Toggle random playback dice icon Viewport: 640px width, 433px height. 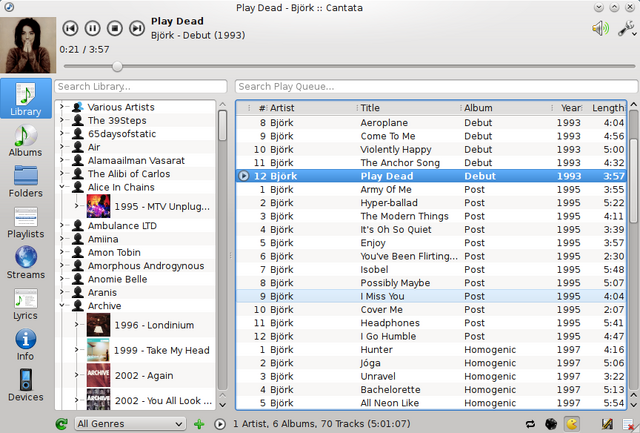[551, 424]
